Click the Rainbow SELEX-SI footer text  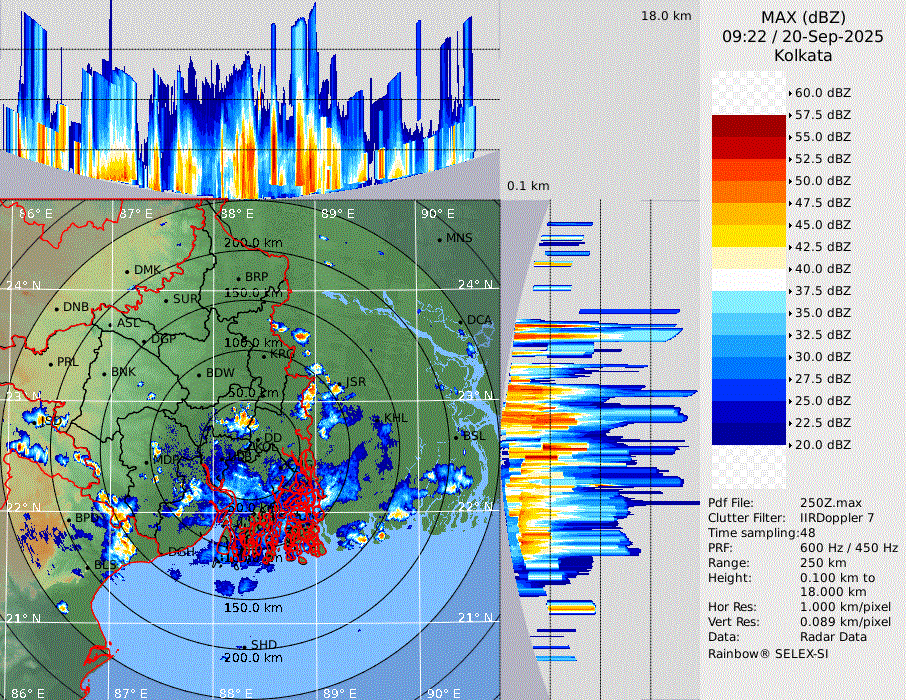point(767,653)
